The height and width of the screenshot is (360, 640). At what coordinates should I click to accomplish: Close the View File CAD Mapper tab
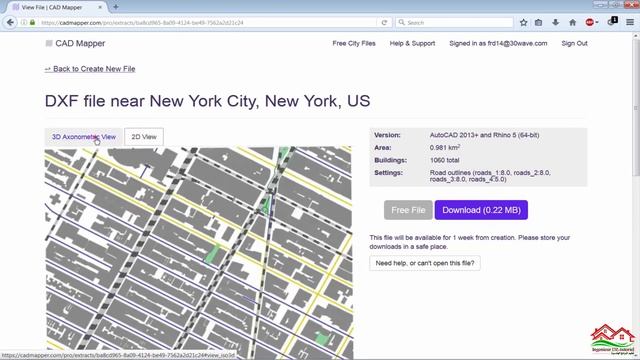pyautogui.click(x=100, y=7)
